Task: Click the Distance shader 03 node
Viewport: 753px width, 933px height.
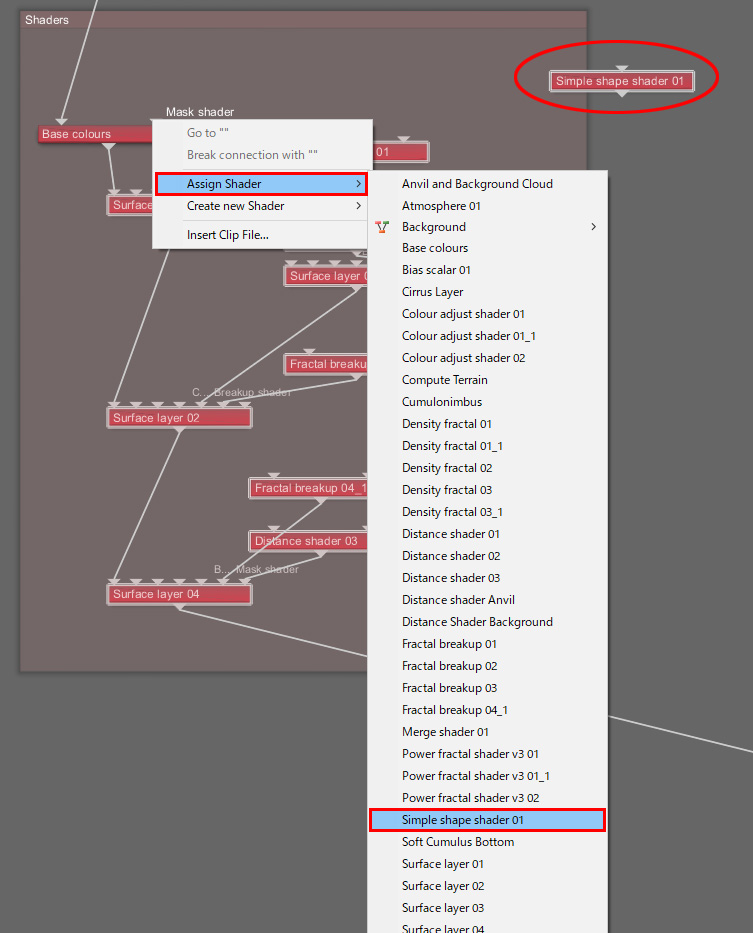Action: [x=305, y=541]
